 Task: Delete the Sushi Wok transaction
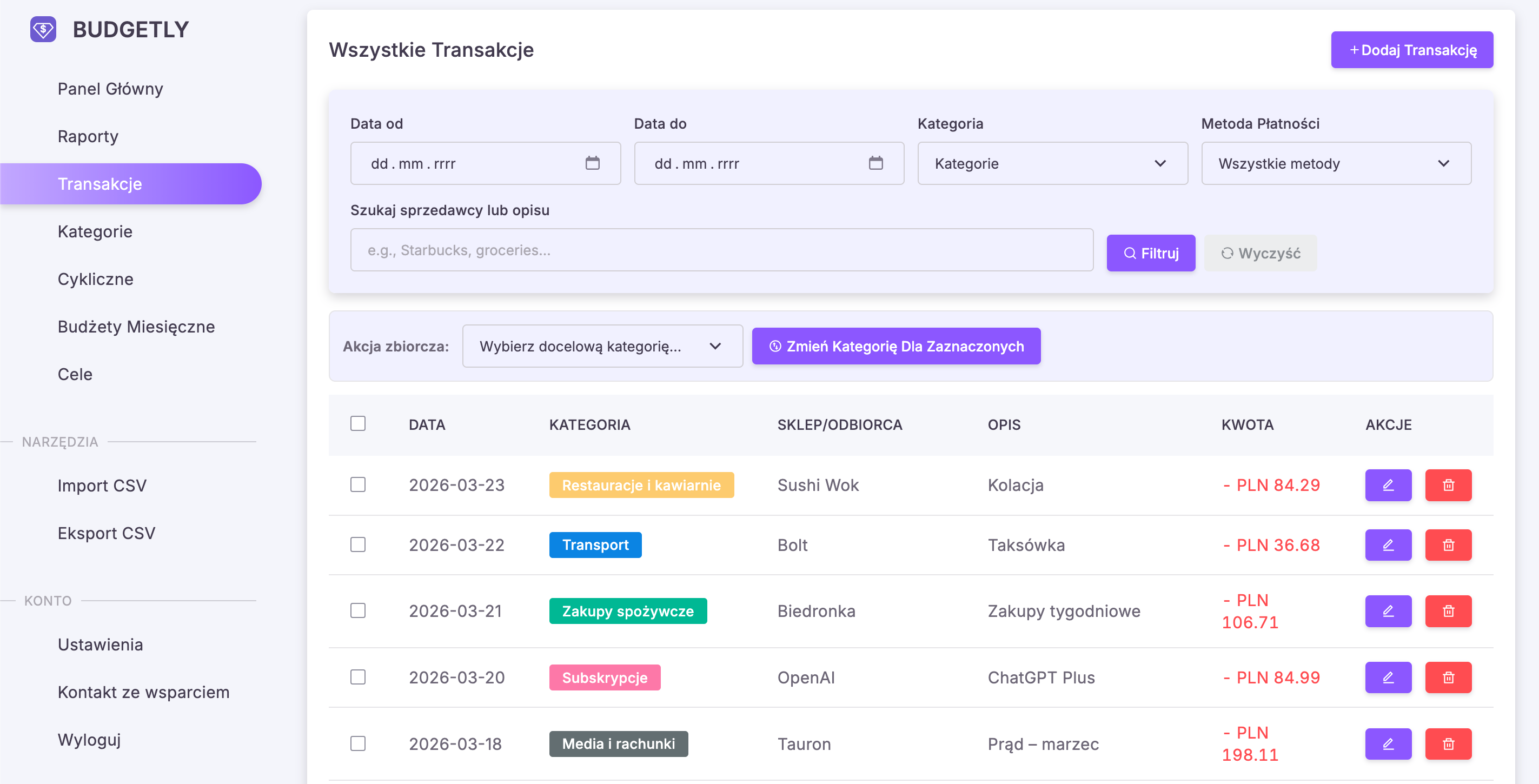[1448, 484]
